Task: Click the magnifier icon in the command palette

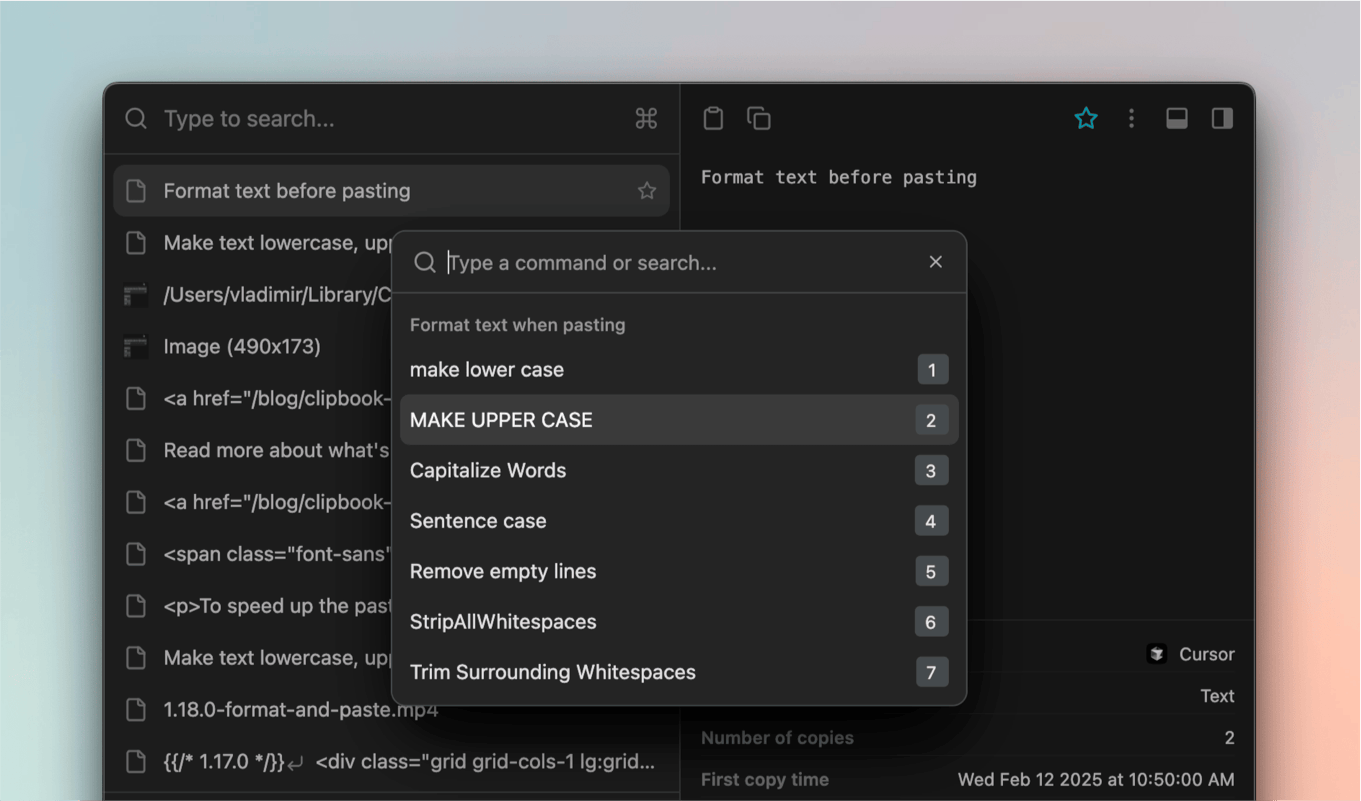Action: 424,262
